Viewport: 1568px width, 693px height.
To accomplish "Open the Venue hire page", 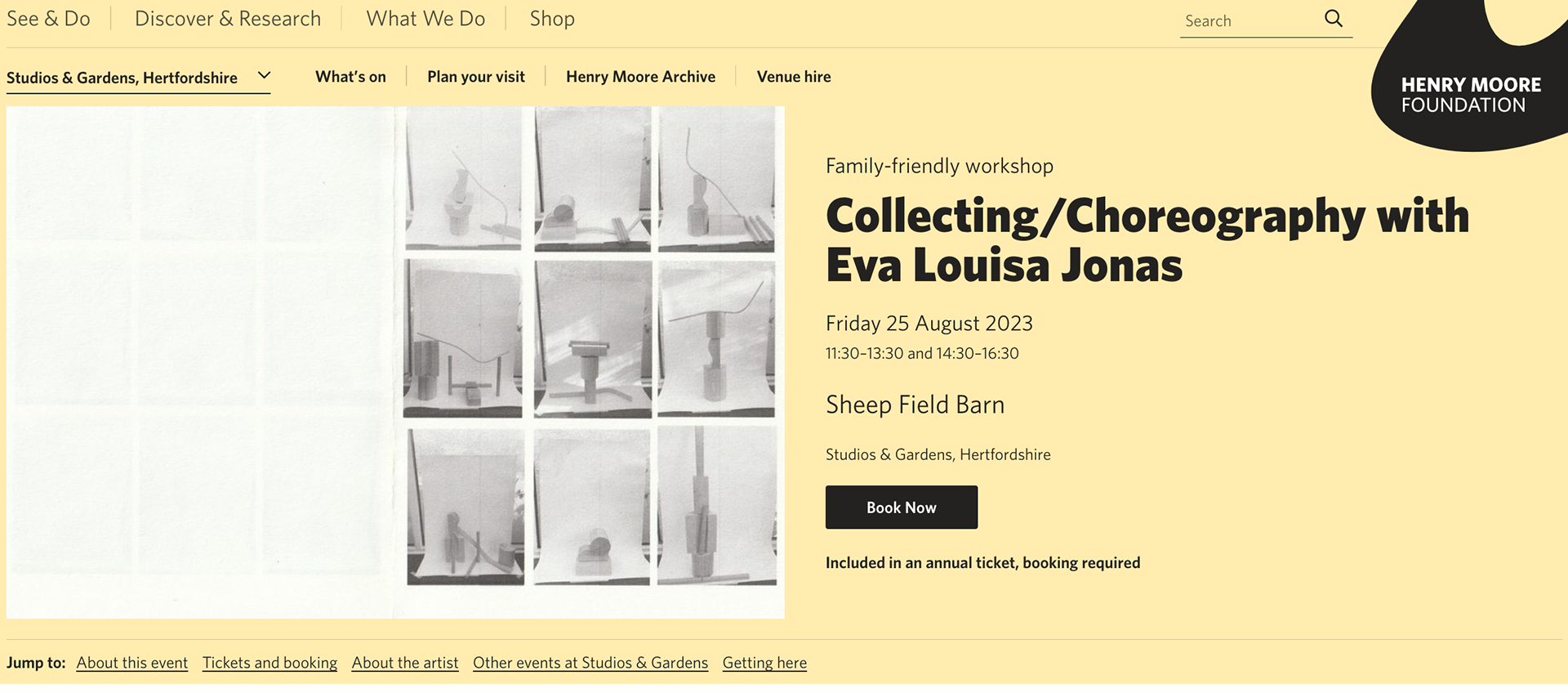I will pos(794,77).
